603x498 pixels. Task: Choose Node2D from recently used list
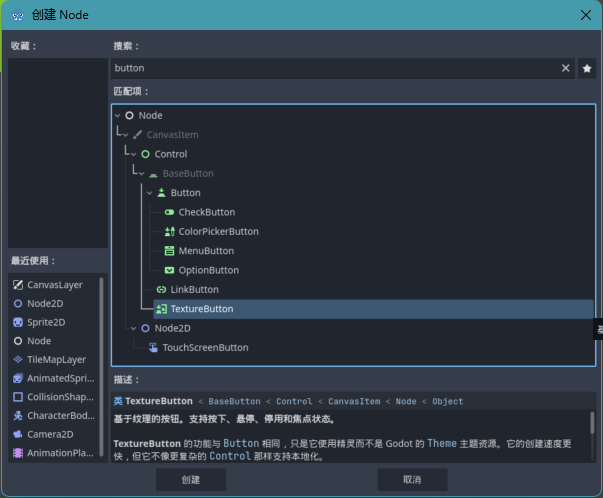45,304
